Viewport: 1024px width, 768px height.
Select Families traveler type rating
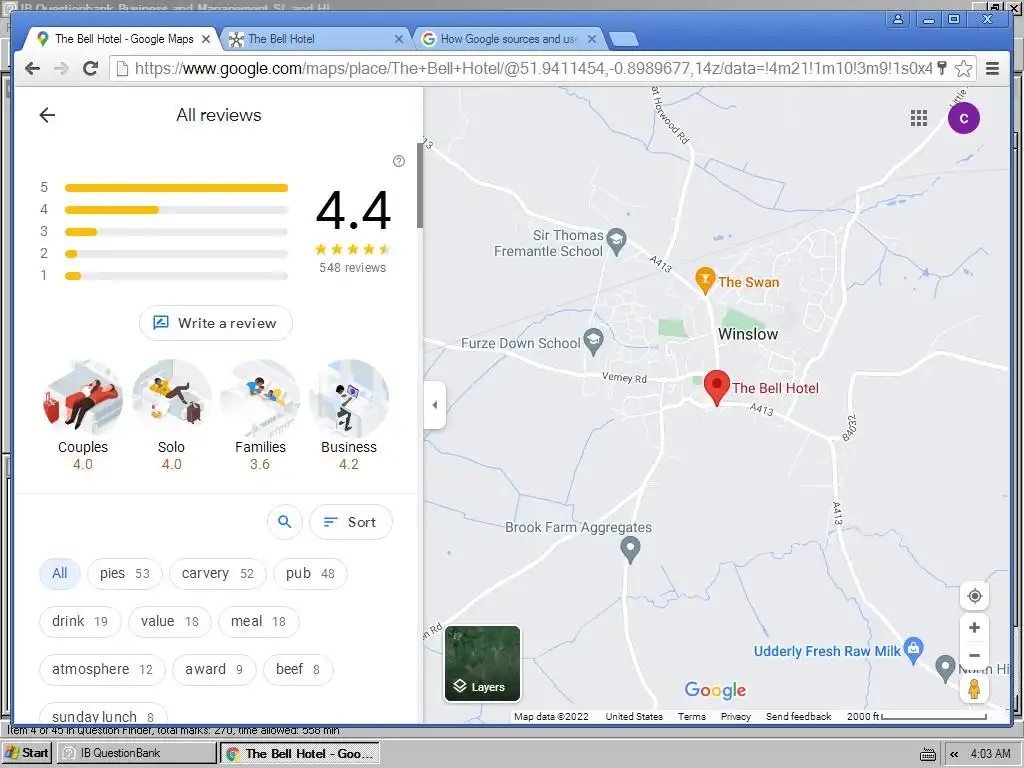tap(260, 415)
